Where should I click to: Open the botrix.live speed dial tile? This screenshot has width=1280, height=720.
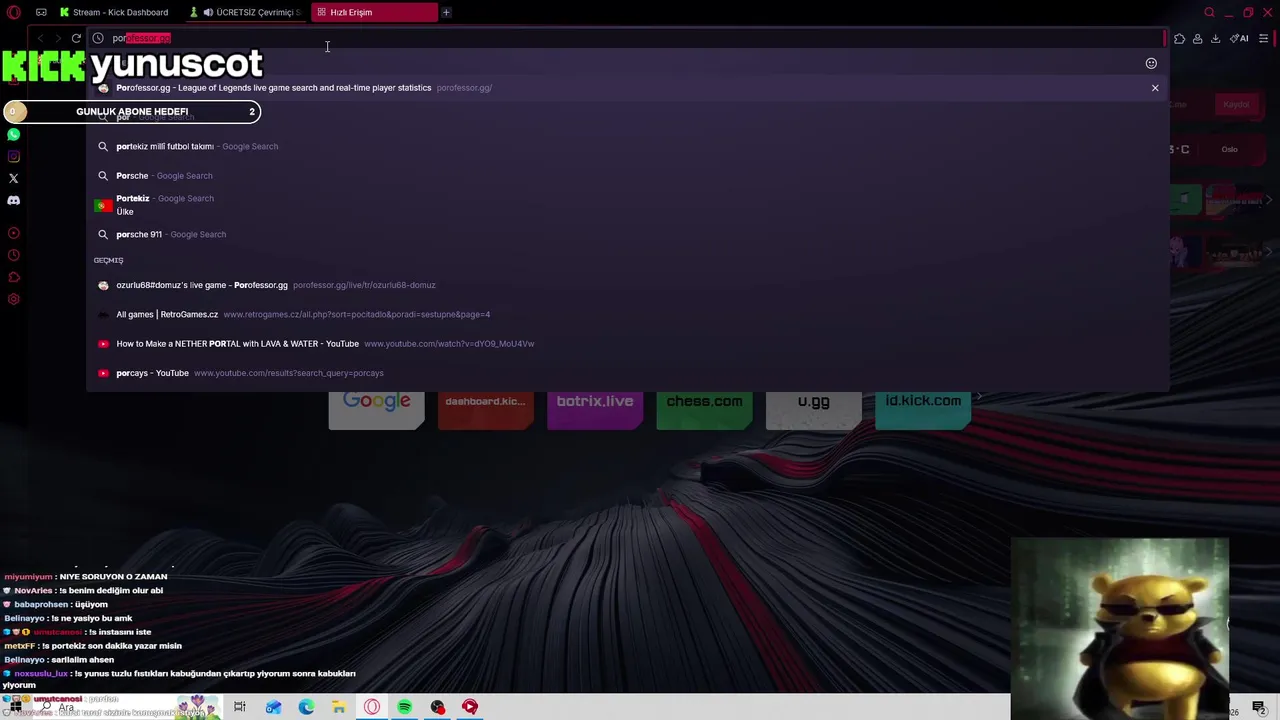pyautogui.click(x=595, y=410)
